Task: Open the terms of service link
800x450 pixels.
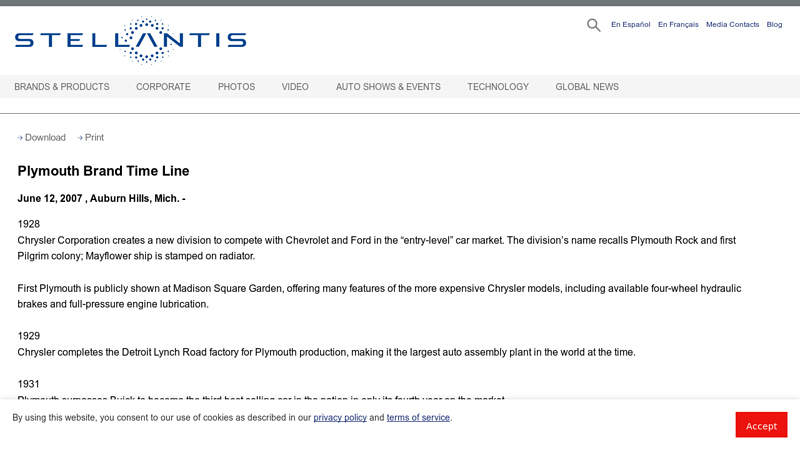Action: (x=418, y=417)
